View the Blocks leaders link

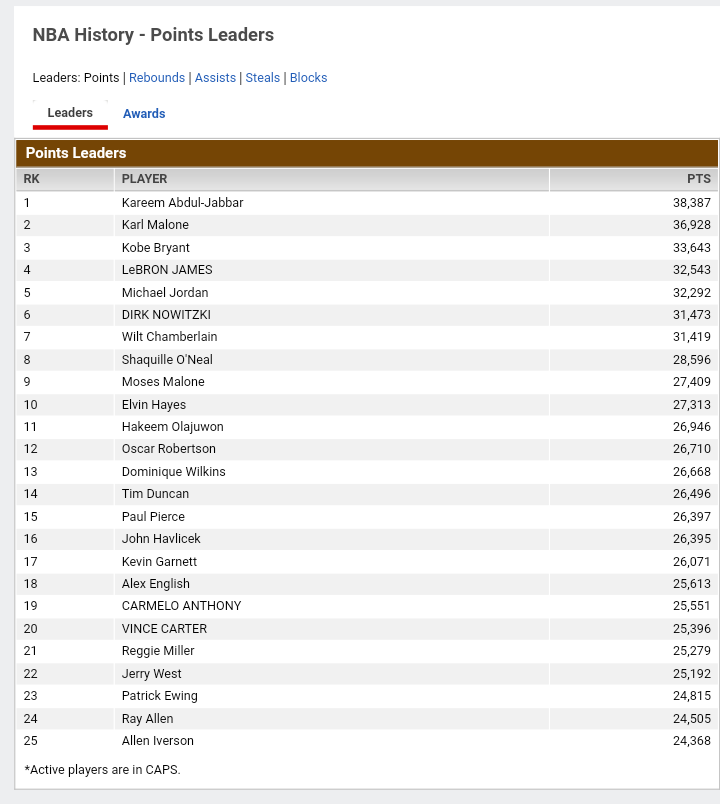click(x=308, y=78)
